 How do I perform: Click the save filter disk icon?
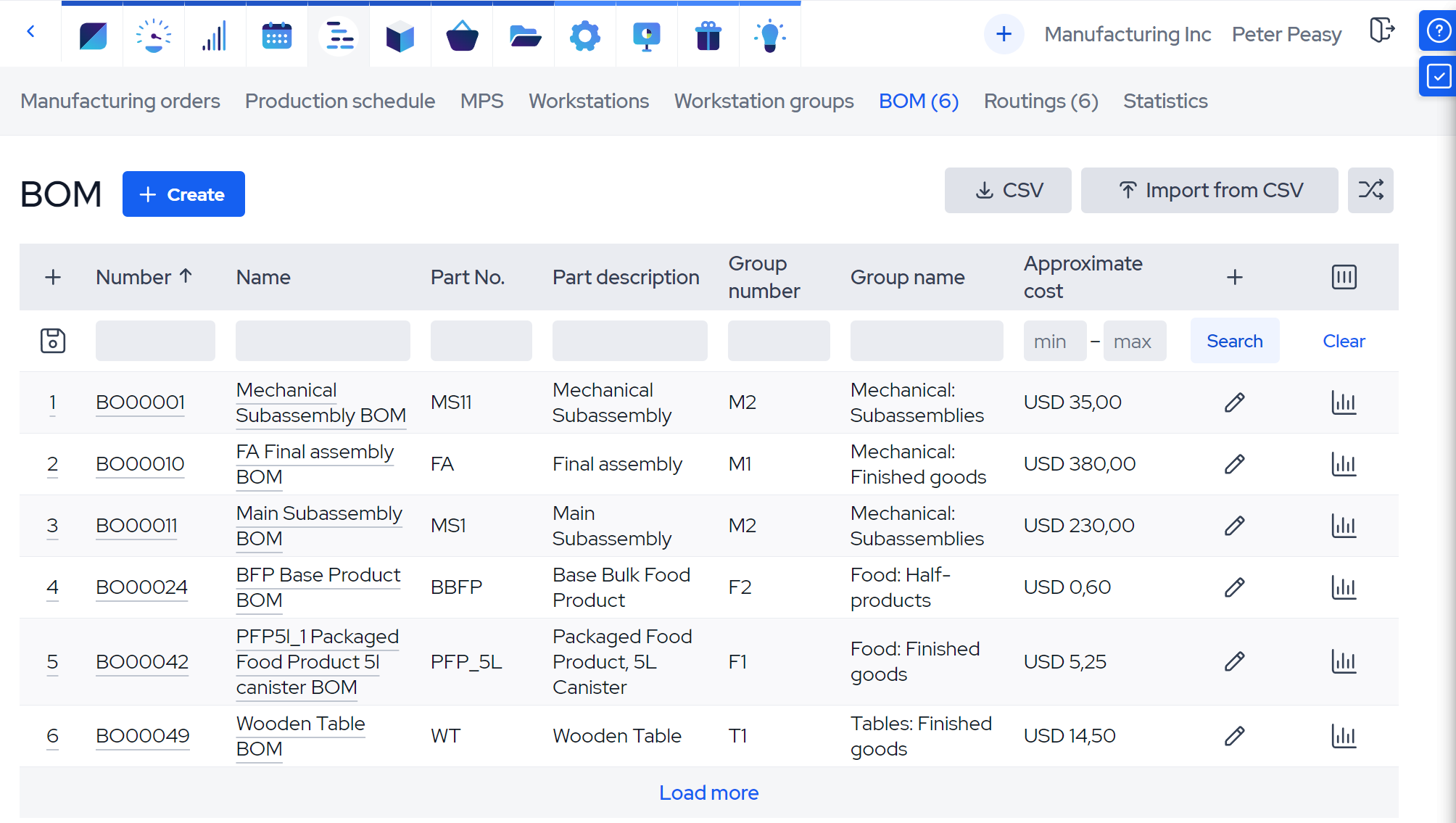point(53,341)
